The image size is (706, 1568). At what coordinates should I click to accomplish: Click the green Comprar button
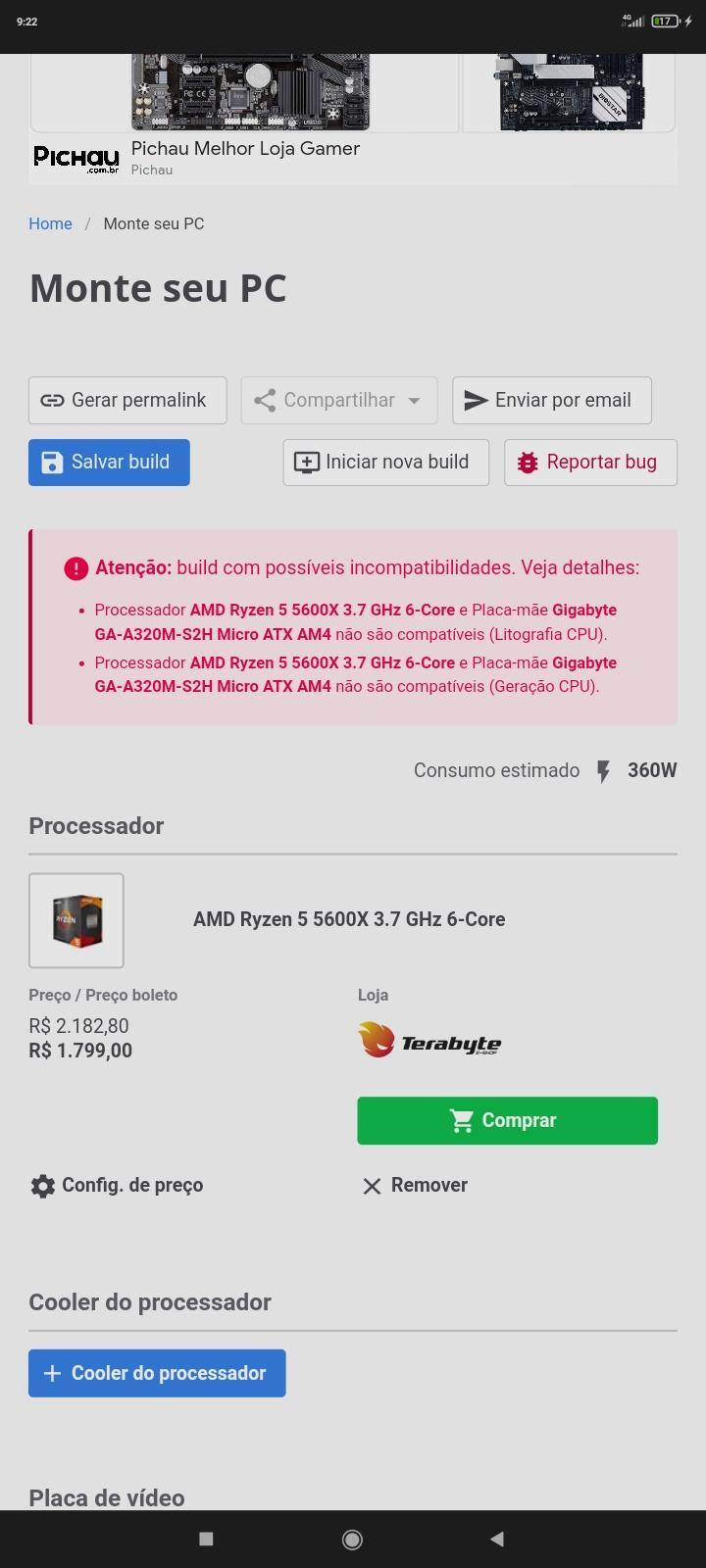(507, 1120)
